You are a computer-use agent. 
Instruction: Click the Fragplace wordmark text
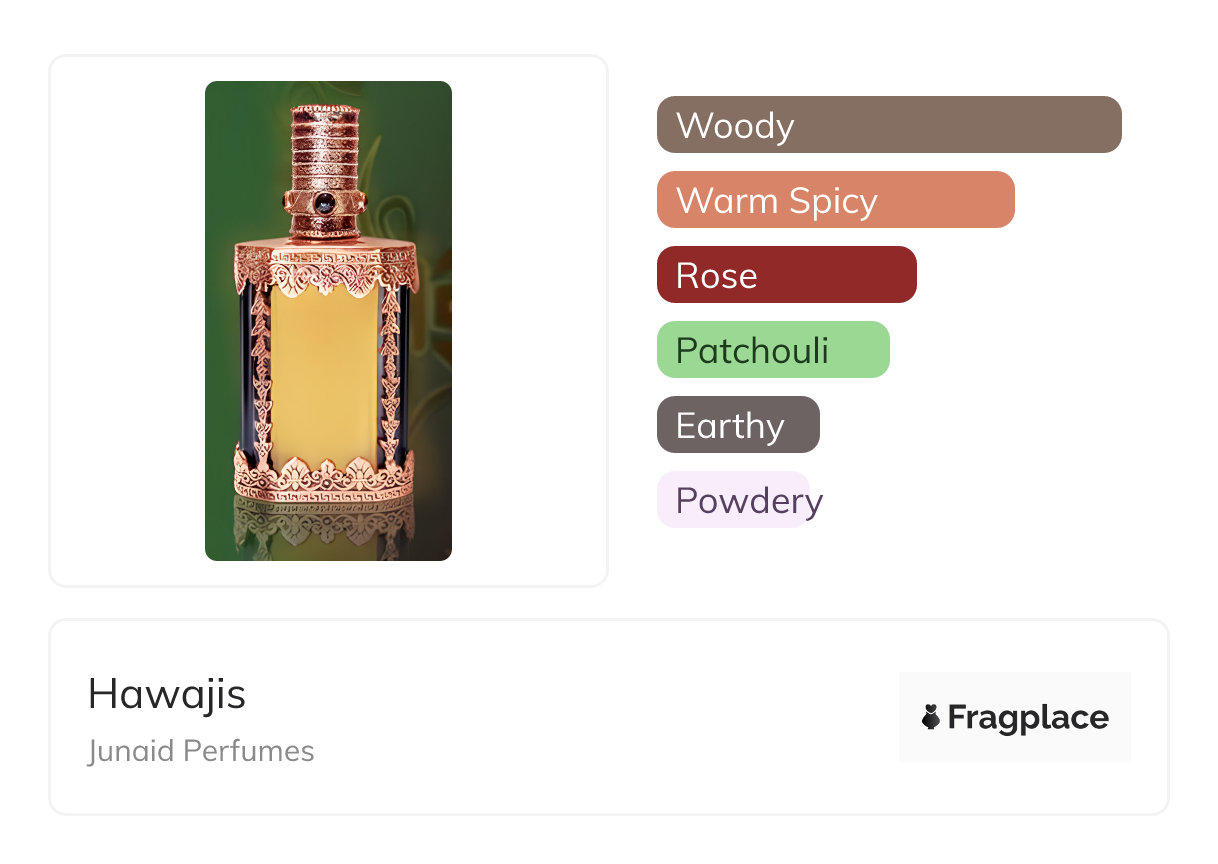click(1028, 717)
